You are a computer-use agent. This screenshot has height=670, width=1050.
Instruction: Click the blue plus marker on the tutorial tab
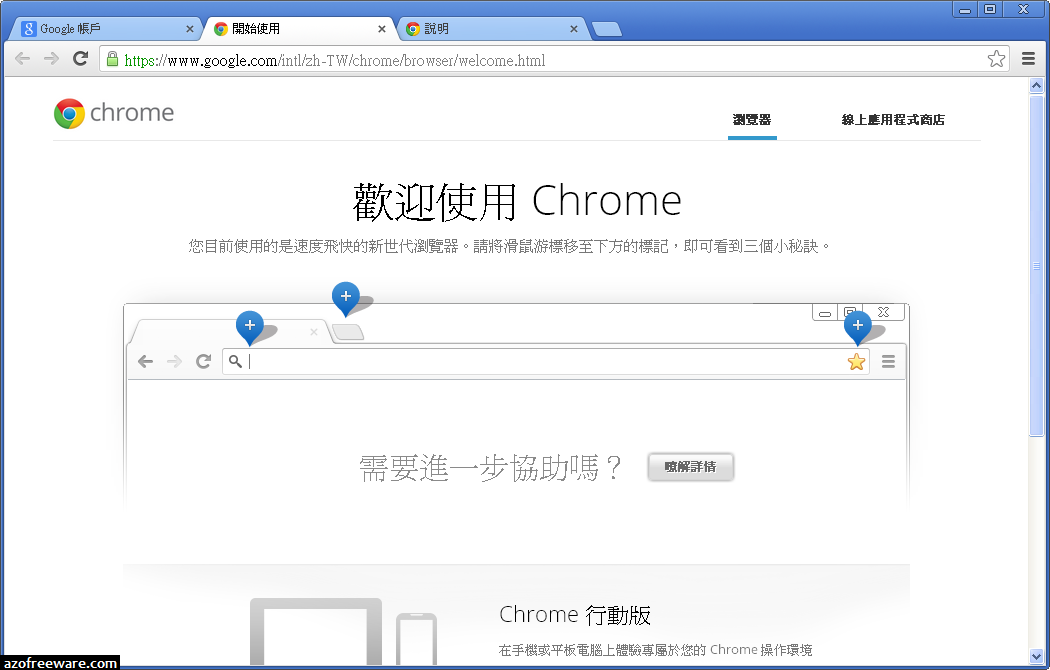click(250, 327)
